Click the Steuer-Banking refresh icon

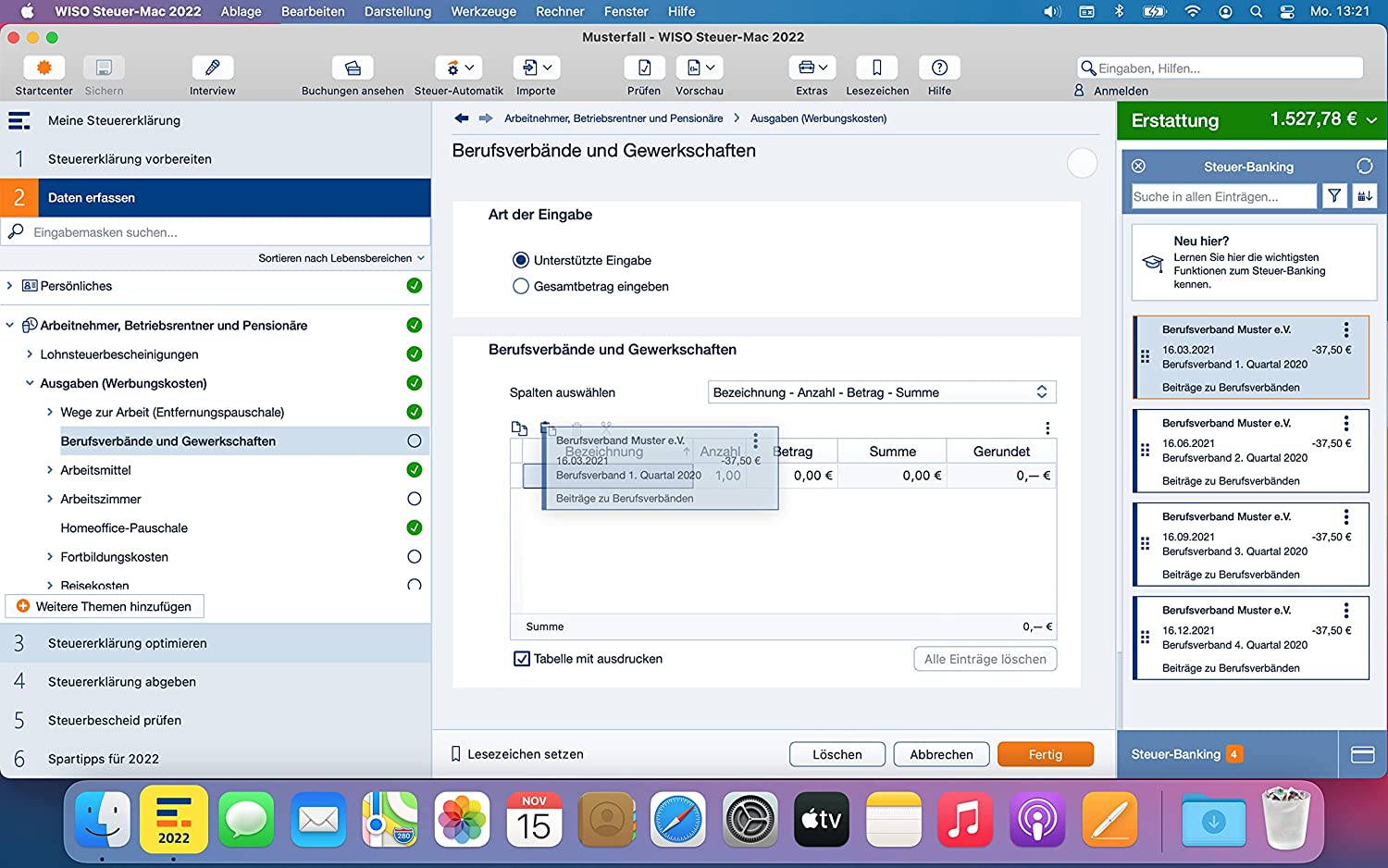click(1364, 167)
